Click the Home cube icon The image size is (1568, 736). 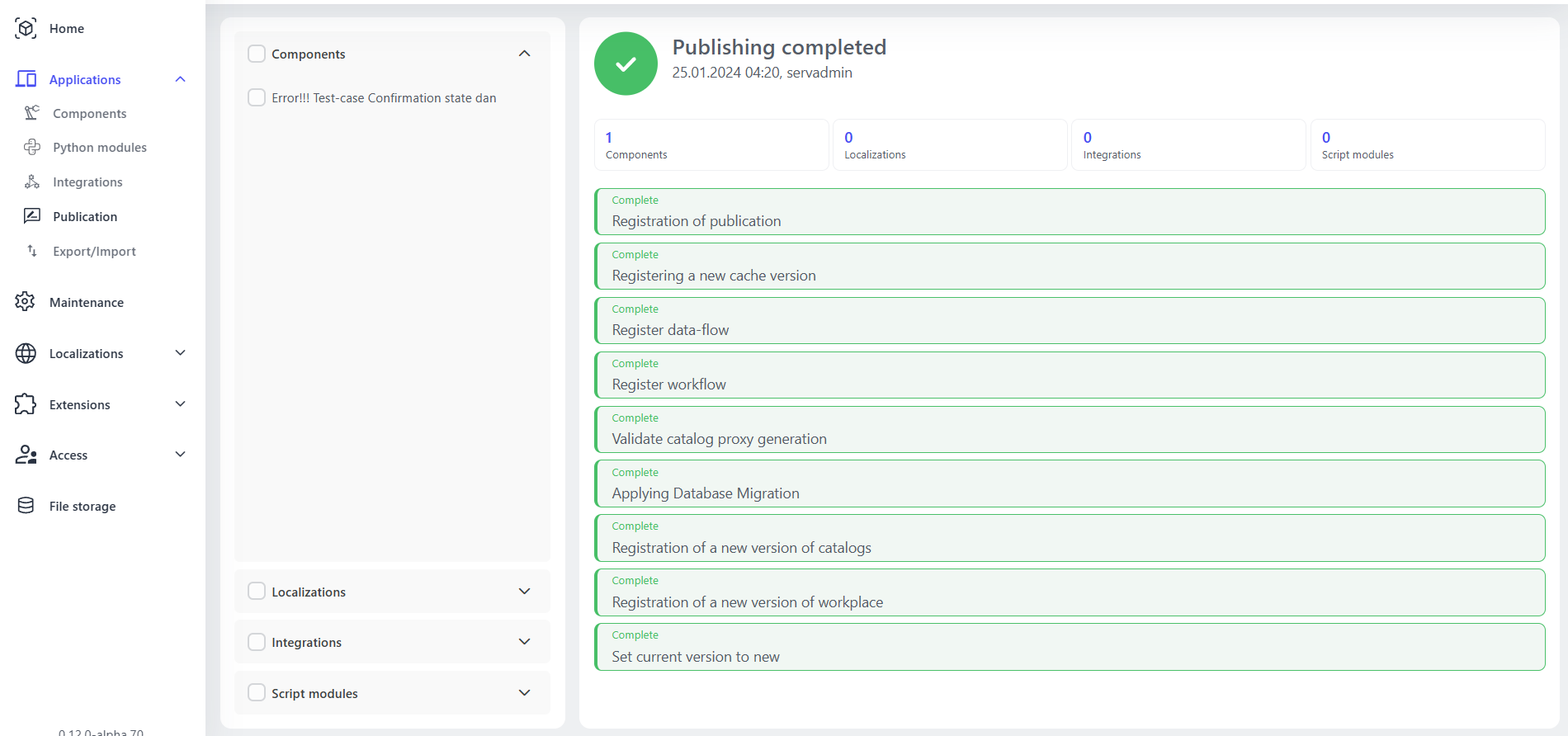point(26,28)
